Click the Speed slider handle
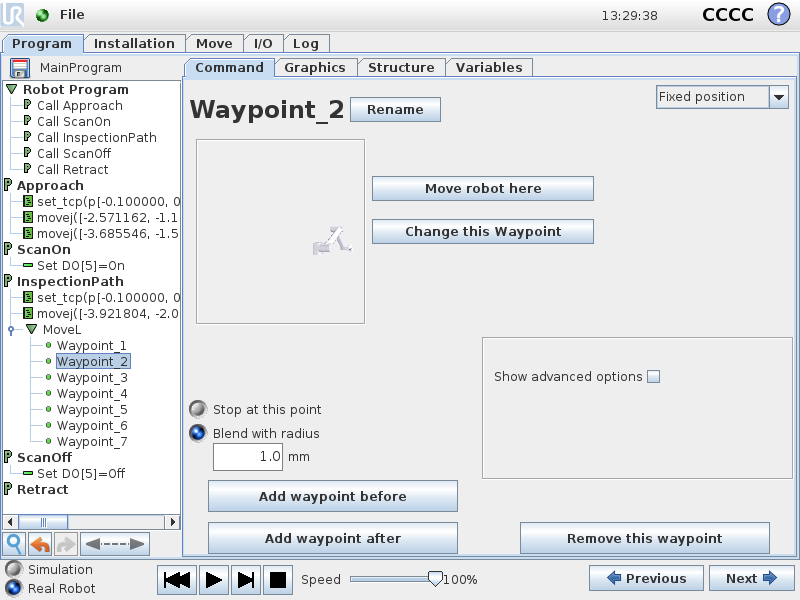Viewport: 800px width, 600px height. 435,578
